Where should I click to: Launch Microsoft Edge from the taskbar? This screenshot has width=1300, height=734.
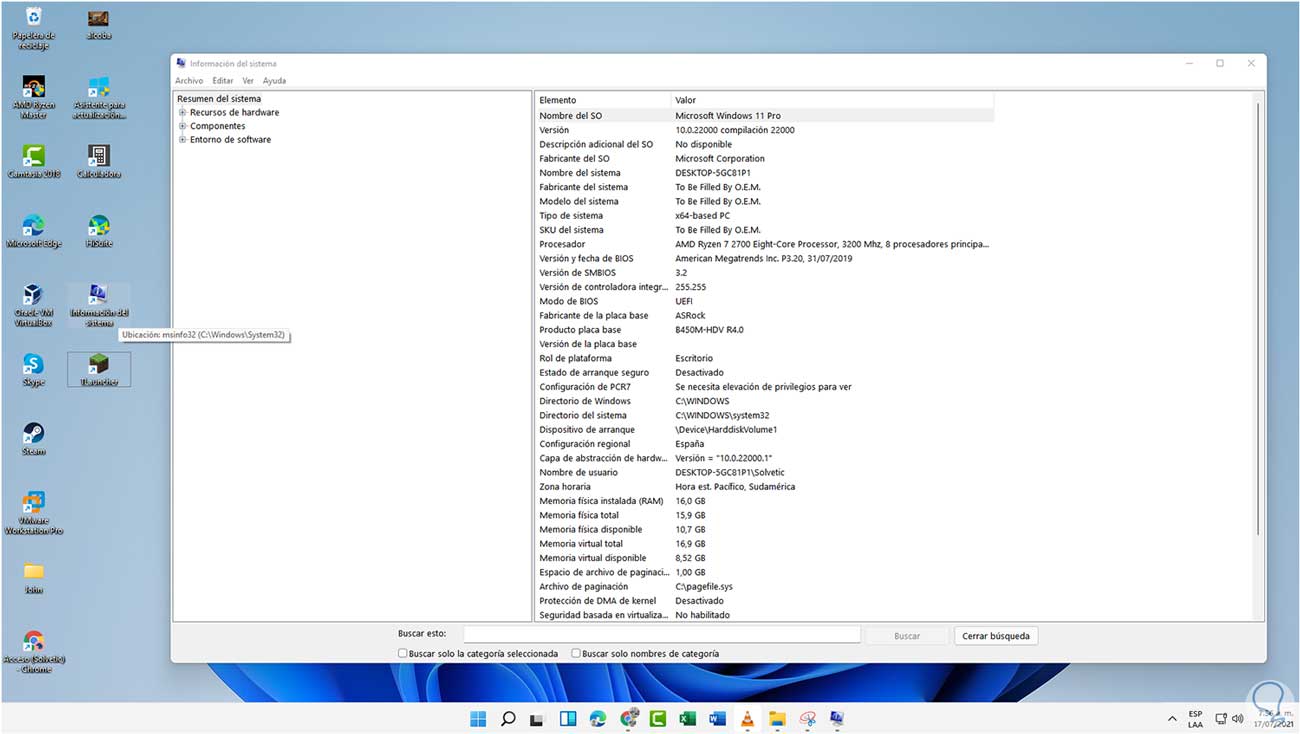(x=598, y=718)
